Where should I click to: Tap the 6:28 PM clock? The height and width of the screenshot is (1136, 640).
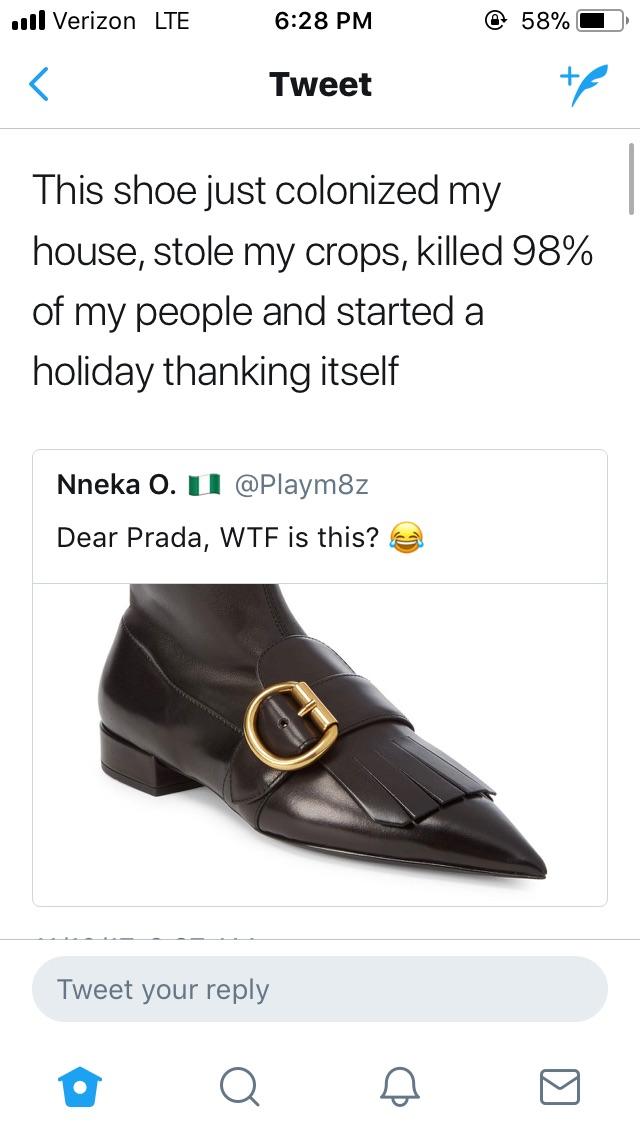[321, 20]
